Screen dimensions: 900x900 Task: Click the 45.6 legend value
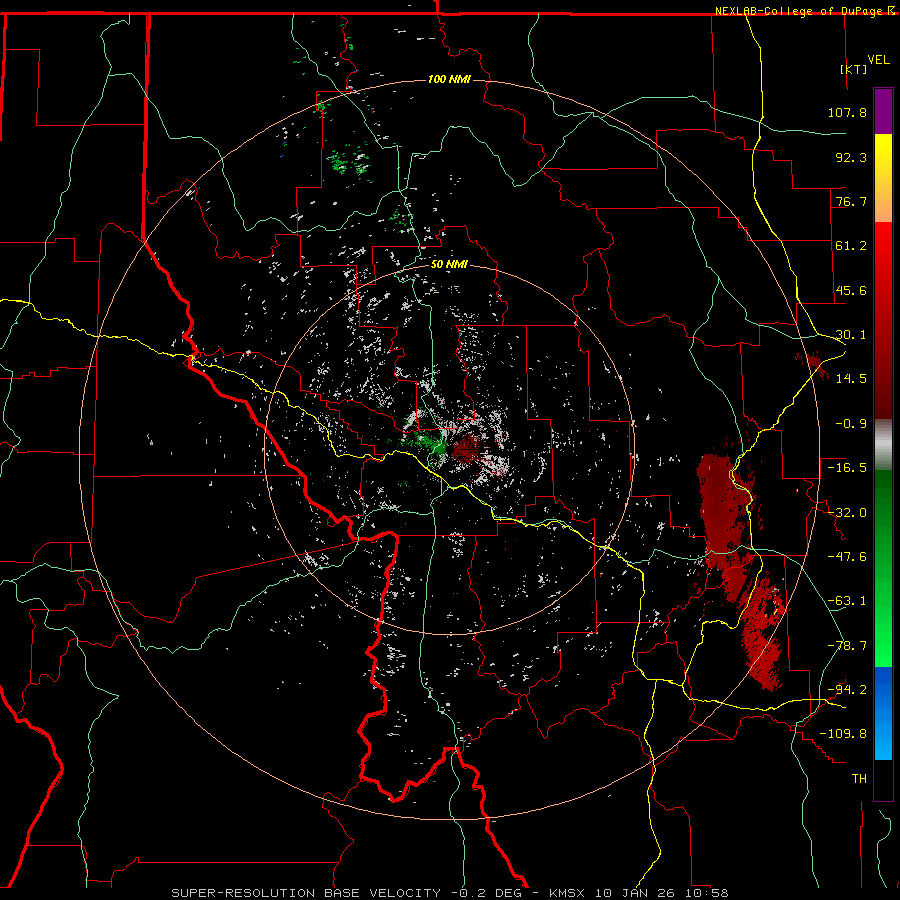851,290
